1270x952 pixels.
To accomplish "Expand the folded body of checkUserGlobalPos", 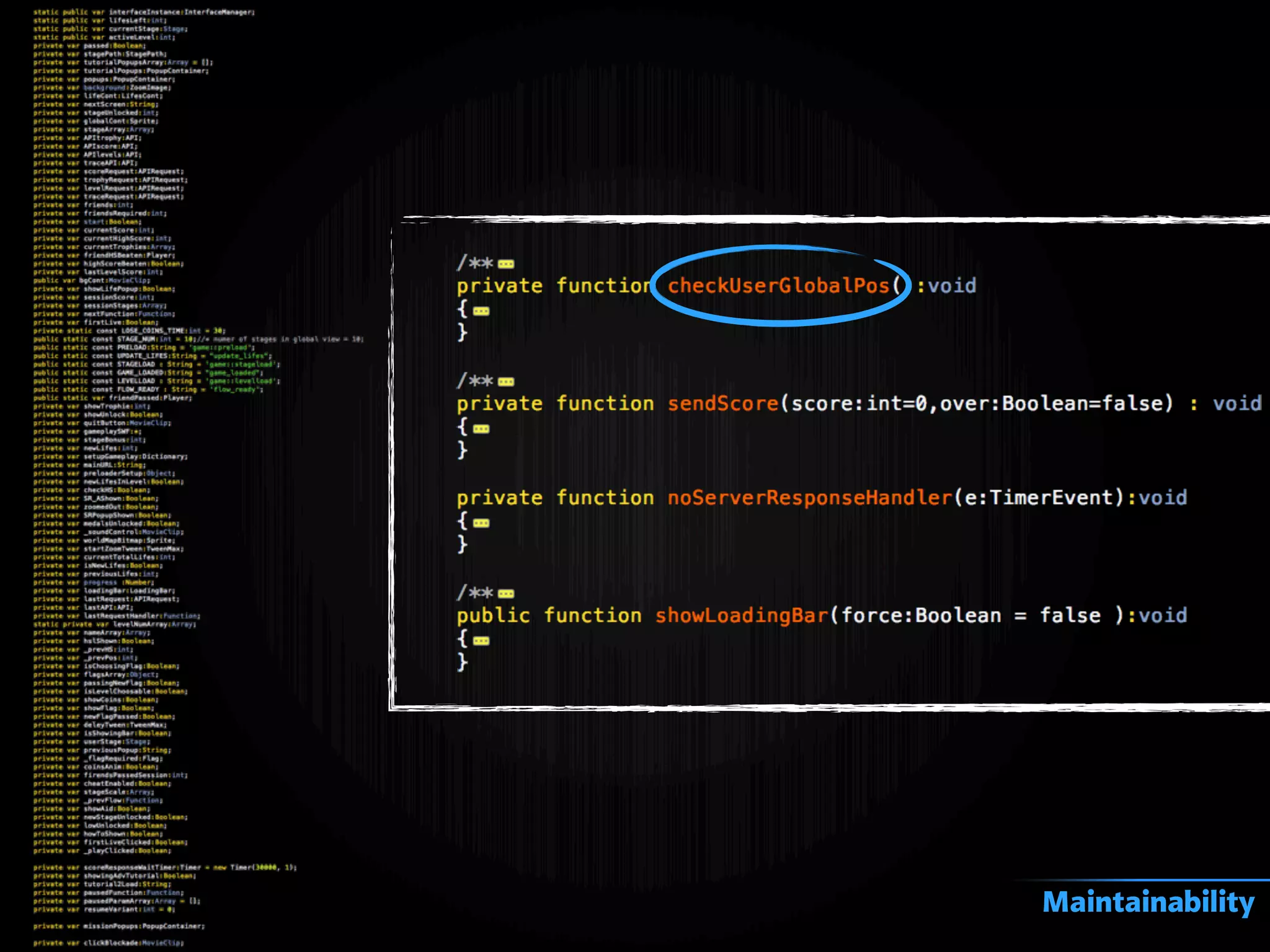I will point(481,311).
